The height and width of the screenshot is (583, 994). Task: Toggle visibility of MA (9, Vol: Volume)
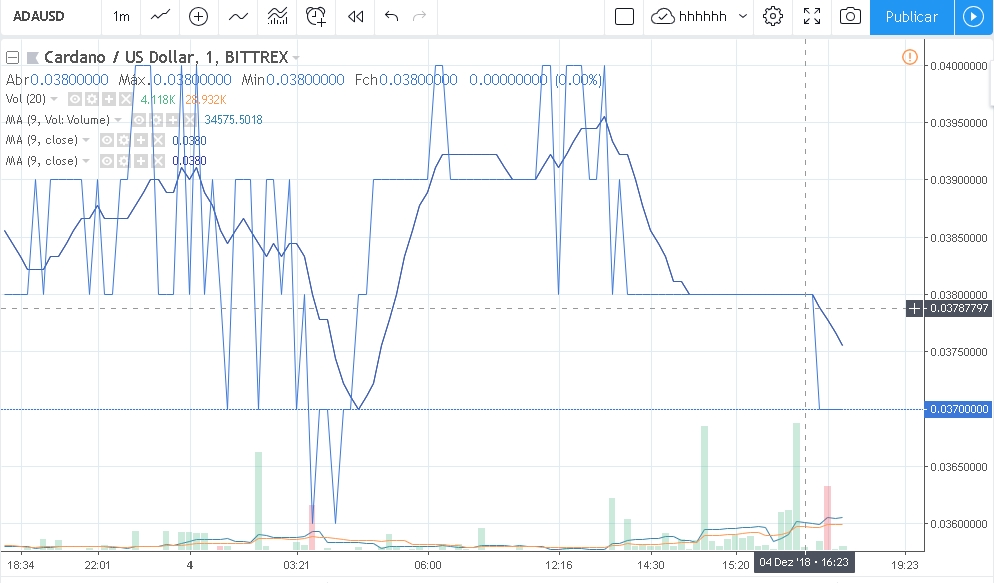coord(140,120)
